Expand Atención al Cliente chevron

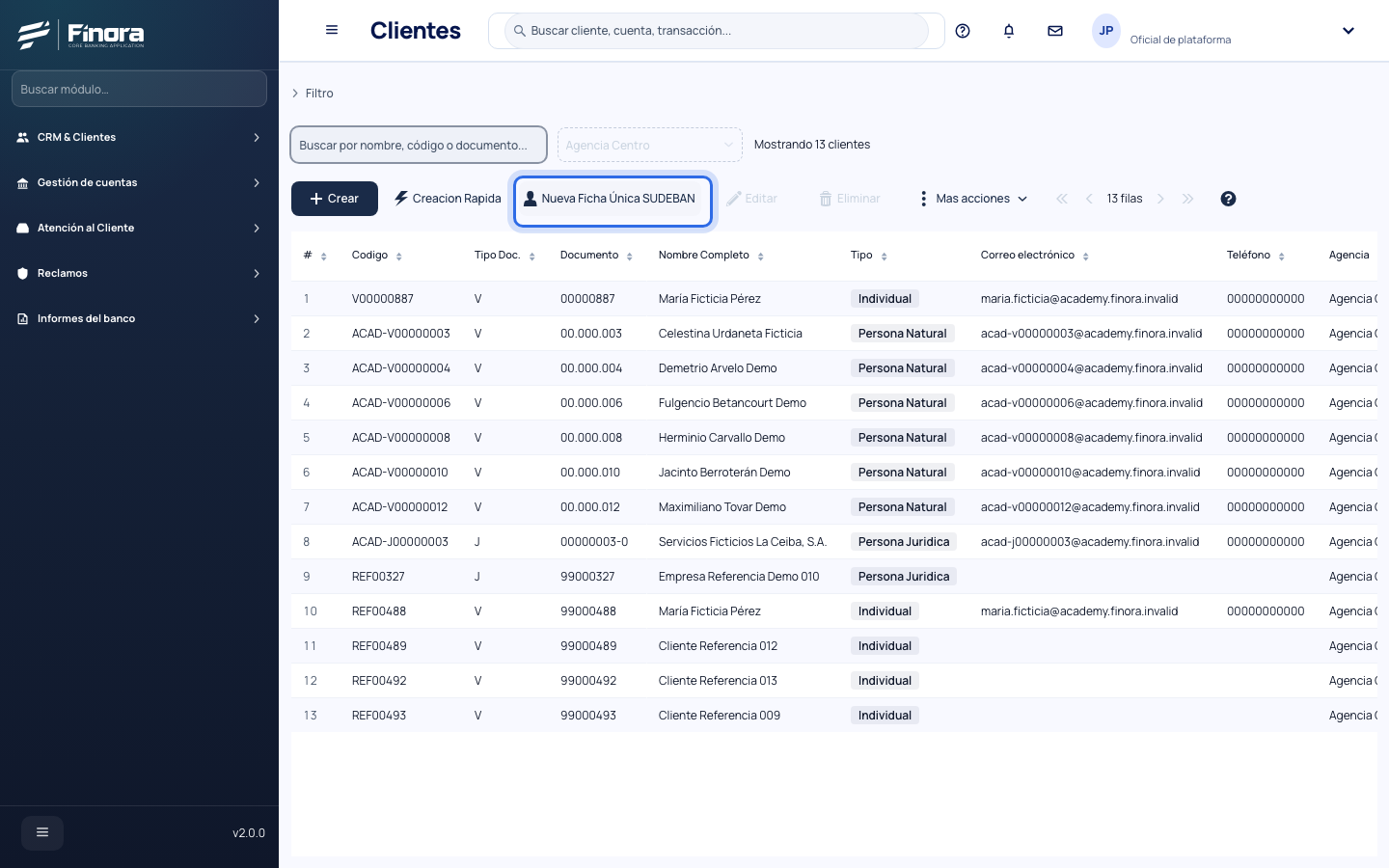(257, 229)
